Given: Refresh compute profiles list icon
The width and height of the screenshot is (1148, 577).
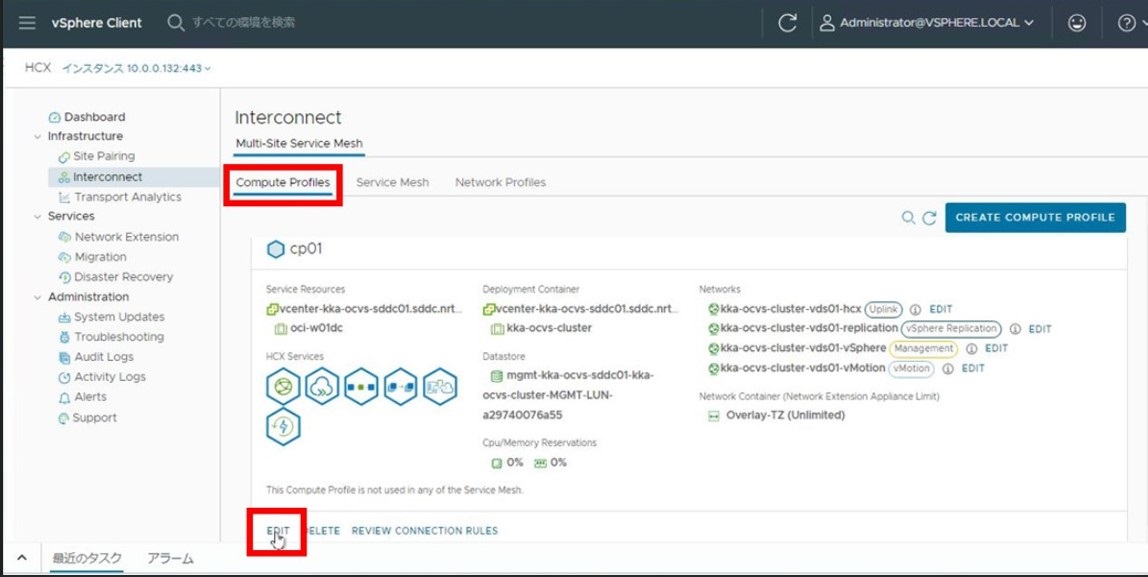Looking at the screenshot, I should 929,217.
